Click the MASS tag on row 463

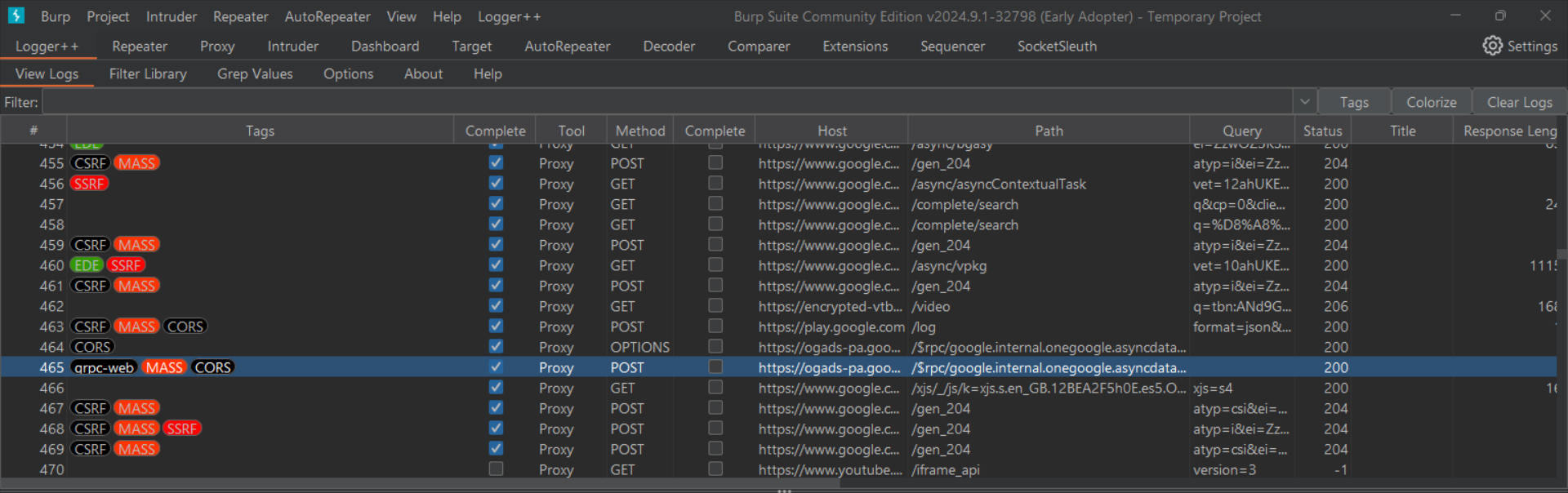pyautogui.click(x=136, y=326)
